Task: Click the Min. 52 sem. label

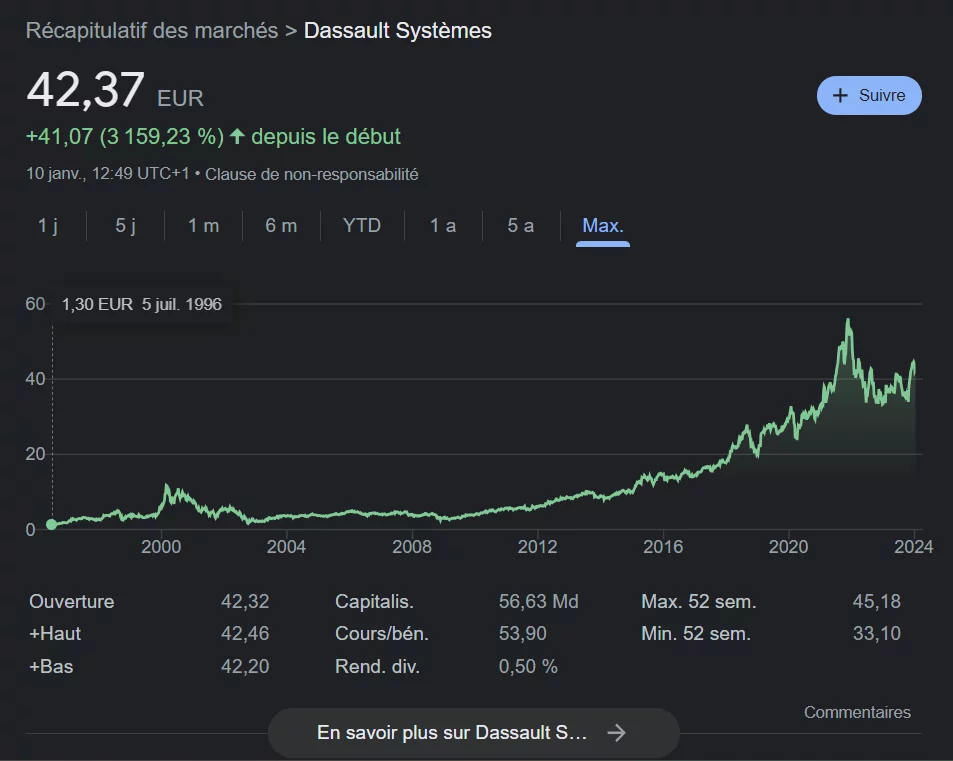Action: pyautogui.click(x=696, y=633)
